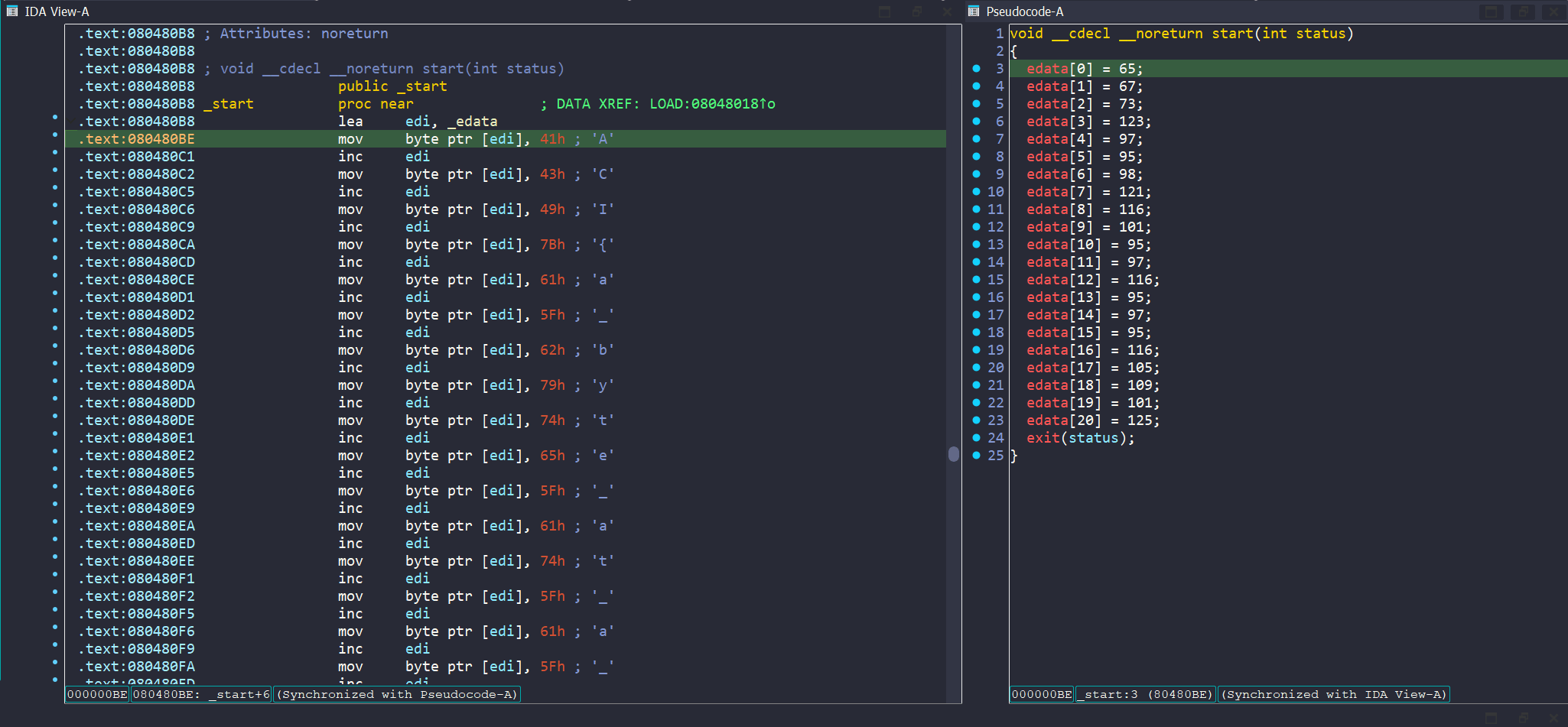The height and width of the screenshot is (727, 1568).
Task: Click edata[20] = 125 in pseudocode
Action: (1093, 420)
